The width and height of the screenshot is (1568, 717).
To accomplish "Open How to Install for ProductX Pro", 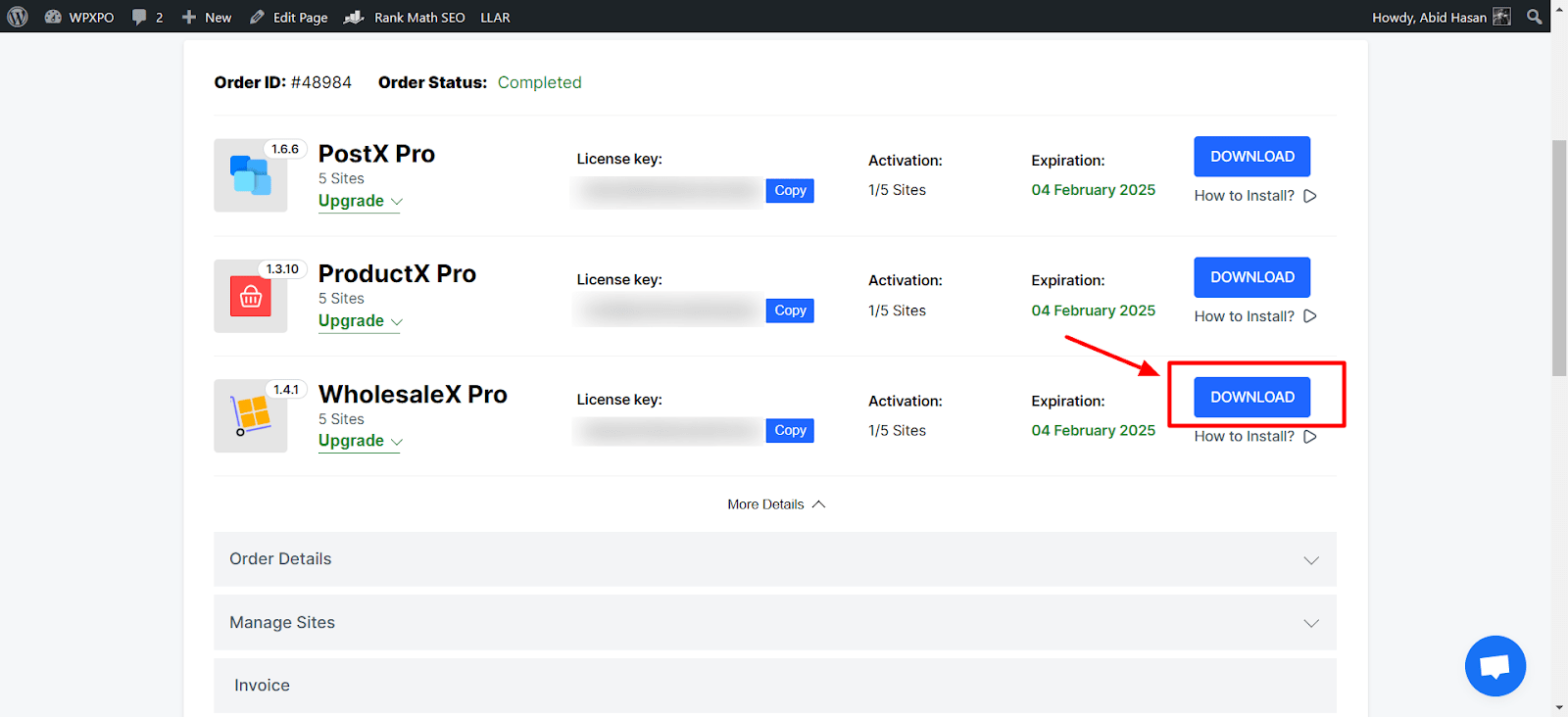I will pos(1255,316).
